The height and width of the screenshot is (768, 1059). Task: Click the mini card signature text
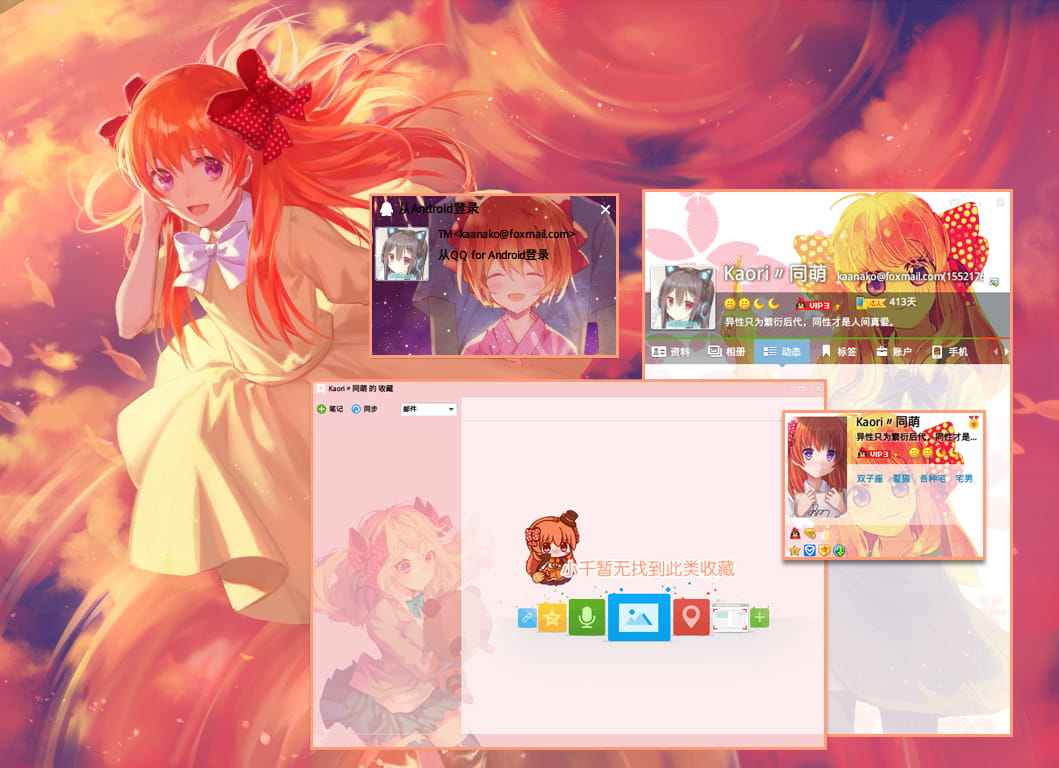[916, 437]
